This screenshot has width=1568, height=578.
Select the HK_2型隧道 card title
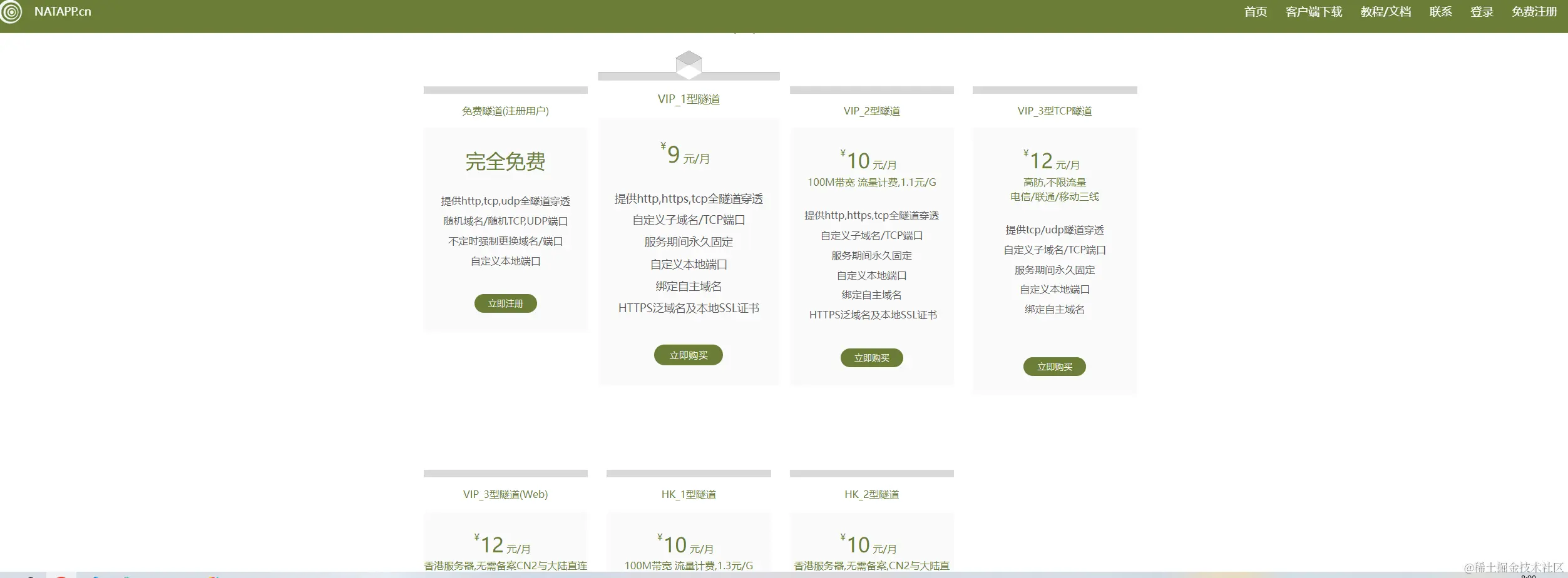(872, 494)
